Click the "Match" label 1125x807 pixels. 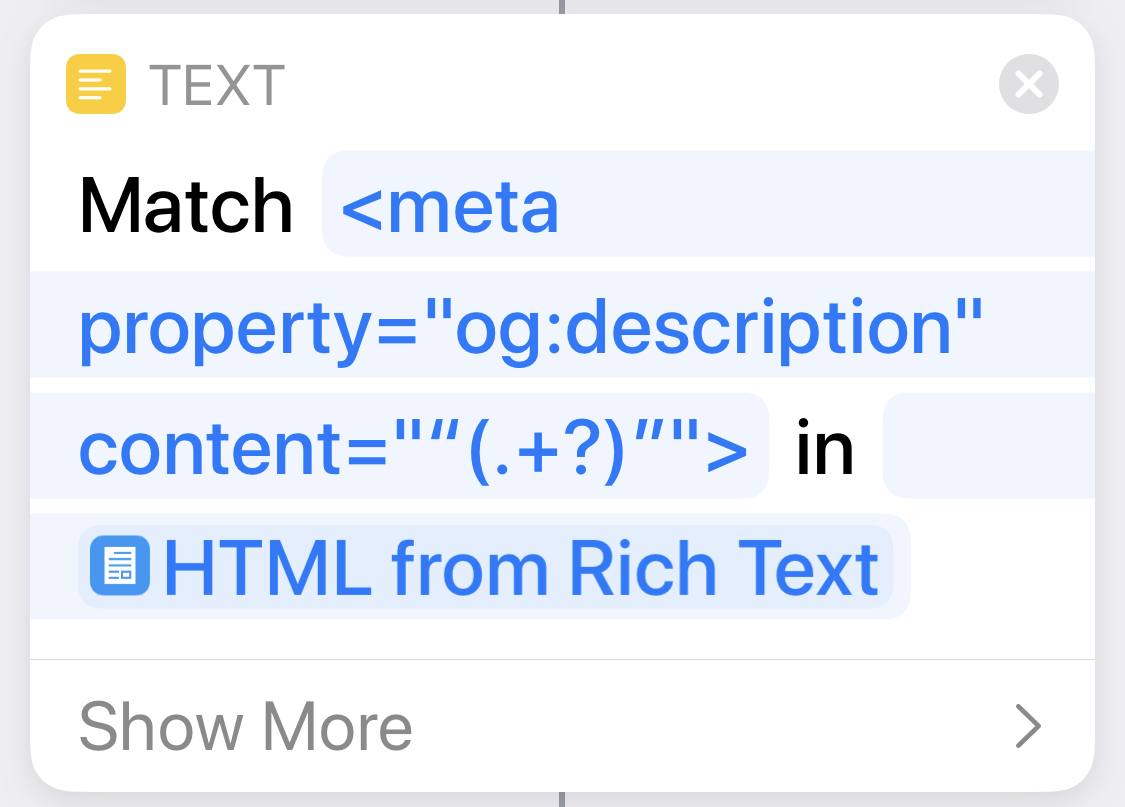[186, 206]
